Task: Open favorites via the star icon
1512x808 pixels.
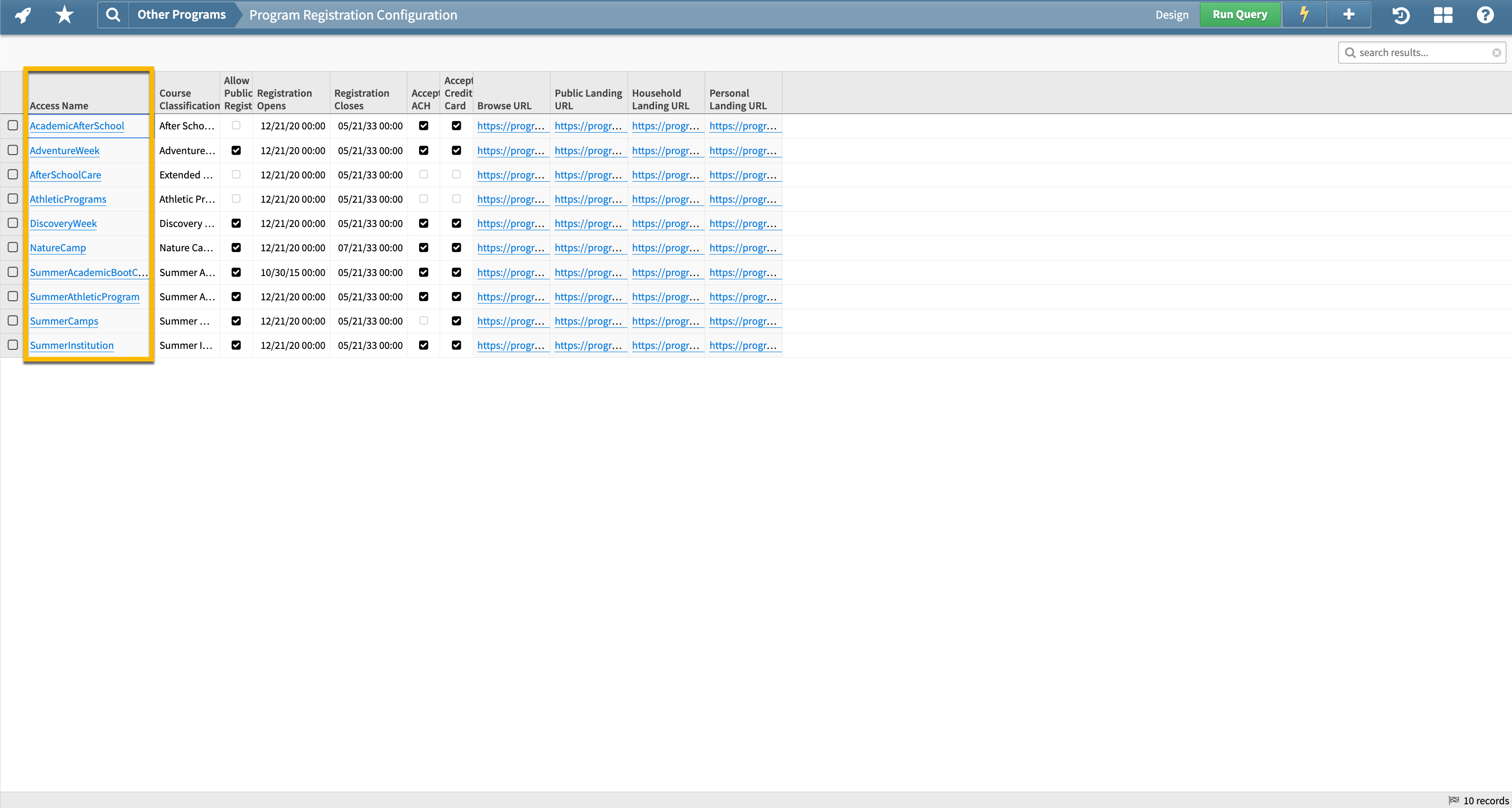Action: click(x=64, y=14)
